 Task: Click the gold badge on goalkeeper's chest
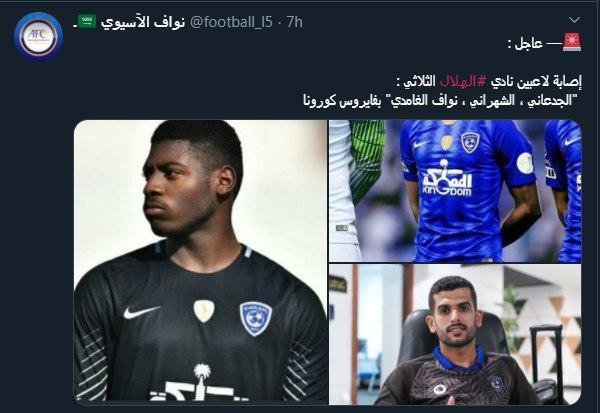coord(204,311)
